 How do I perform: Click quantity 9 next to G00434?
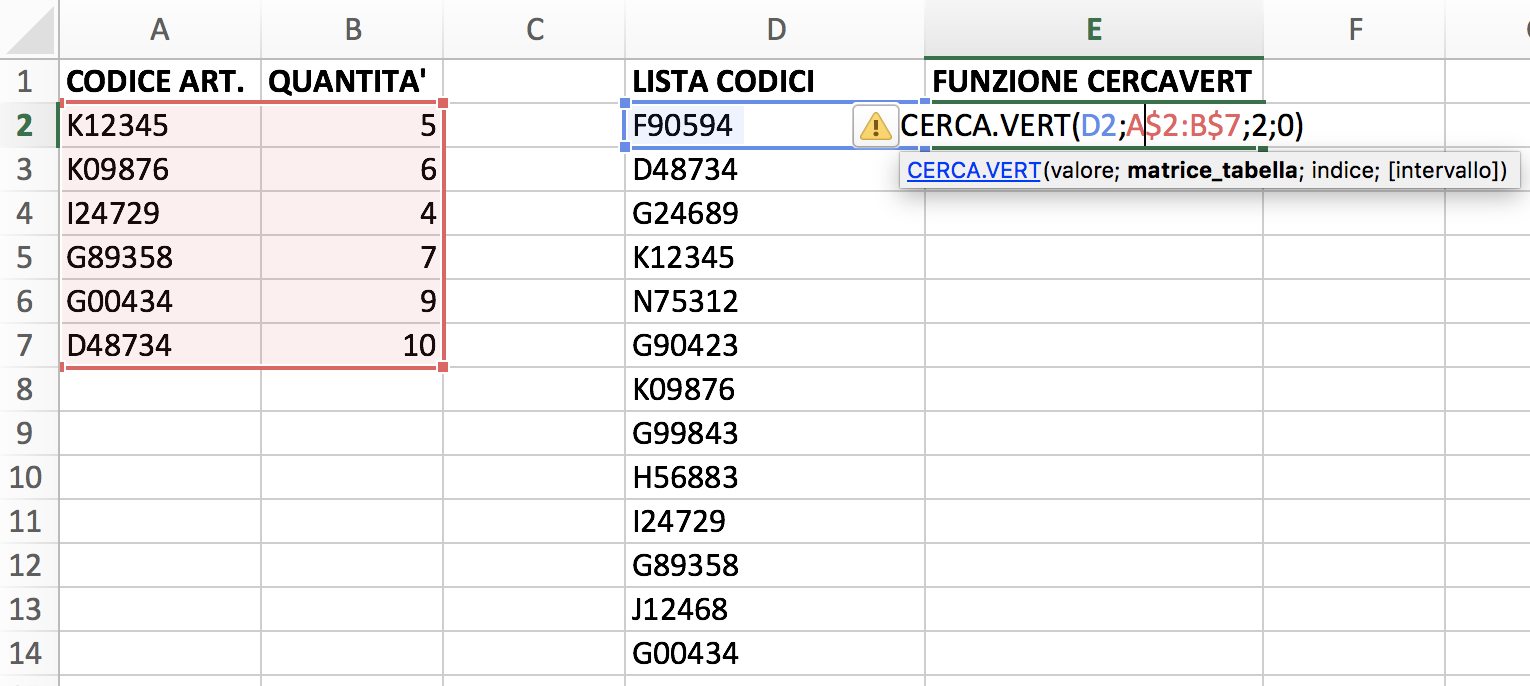point(352,301)
